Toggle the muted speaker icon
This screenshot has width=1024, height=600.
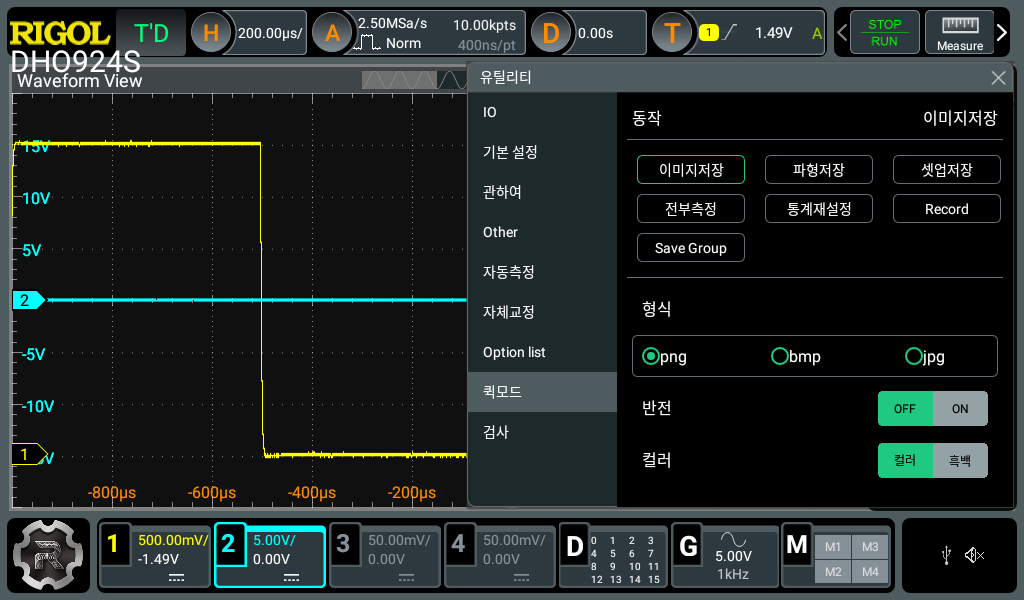[974, 556]
